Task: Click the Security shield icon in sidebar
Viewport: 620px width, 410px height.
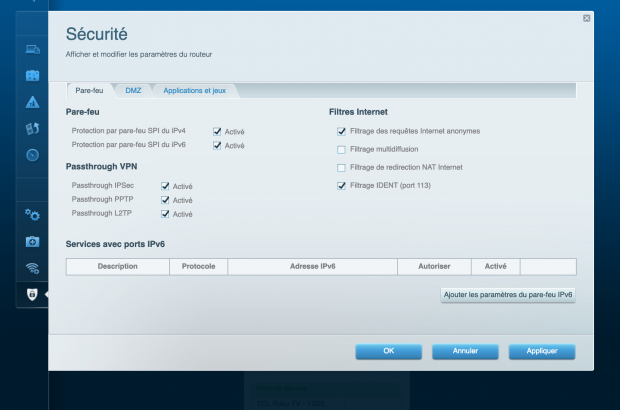Action: (32, 295)
